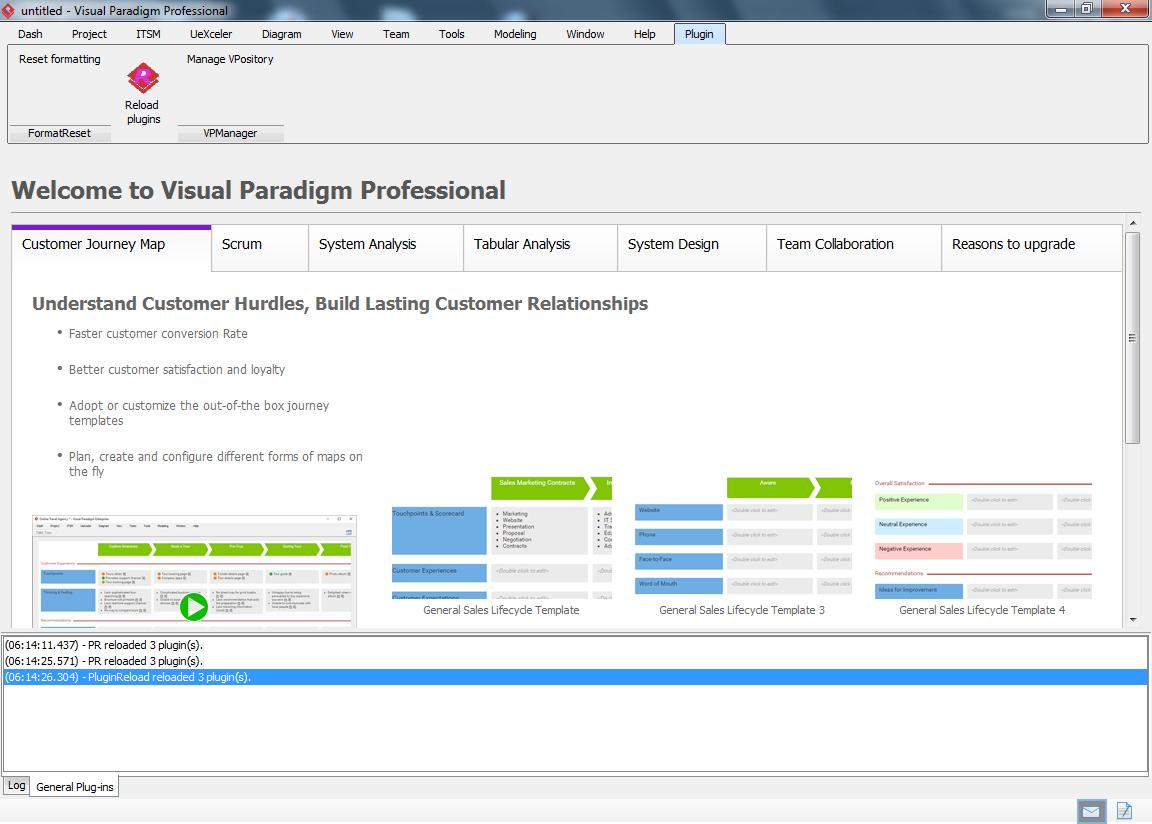Image resolution: width=1152 pixels, height=824 pixels.
Task: Maximize the Visual Paradigm window
Action: click(1087, 9)
